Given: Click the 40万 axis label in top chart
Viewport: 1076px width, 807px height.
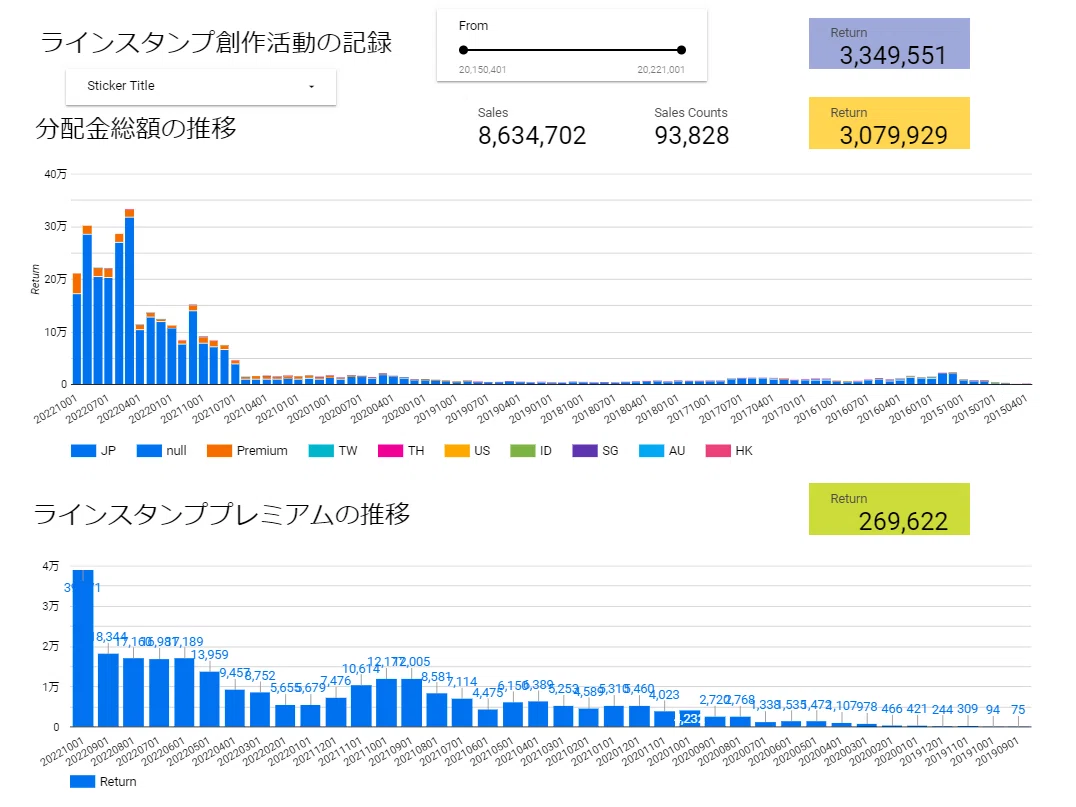Looking at the screenshot, I should (x=56, y=174).
